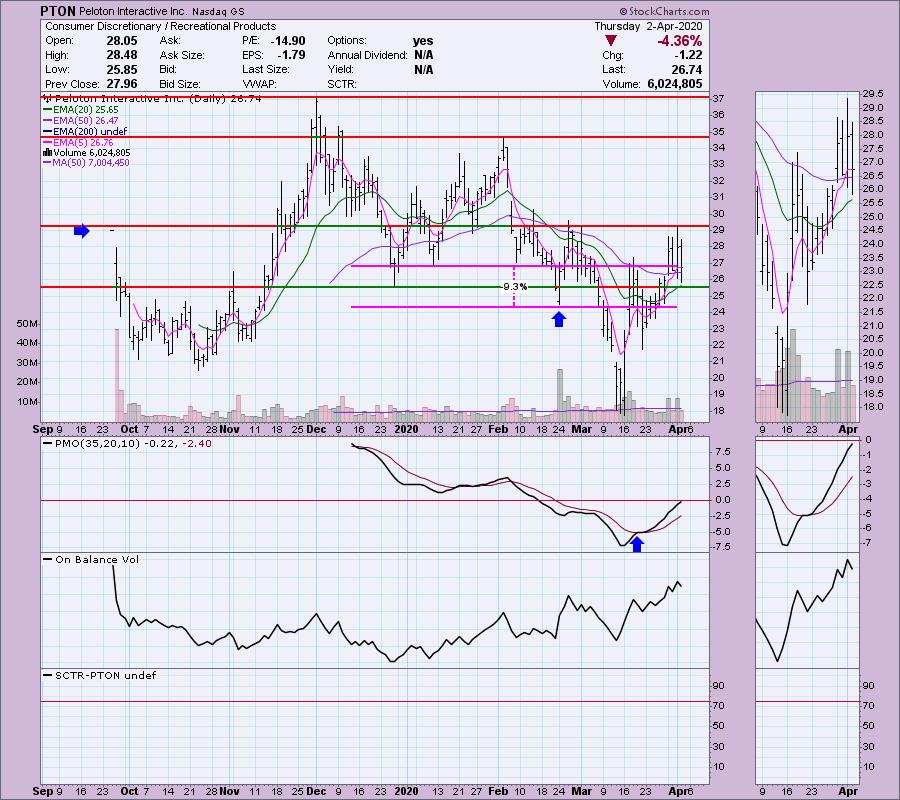Image resolution: width=900 pixels, height=800 pixels.
Task: Select the Prev Close value 27.96
Action: (122, 84)
